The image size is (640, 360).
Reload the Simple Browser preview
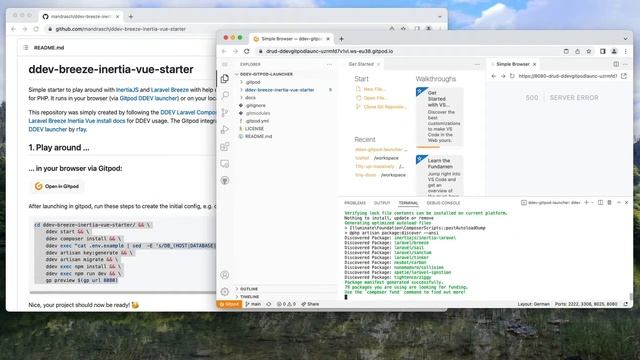tap(512, 76)
